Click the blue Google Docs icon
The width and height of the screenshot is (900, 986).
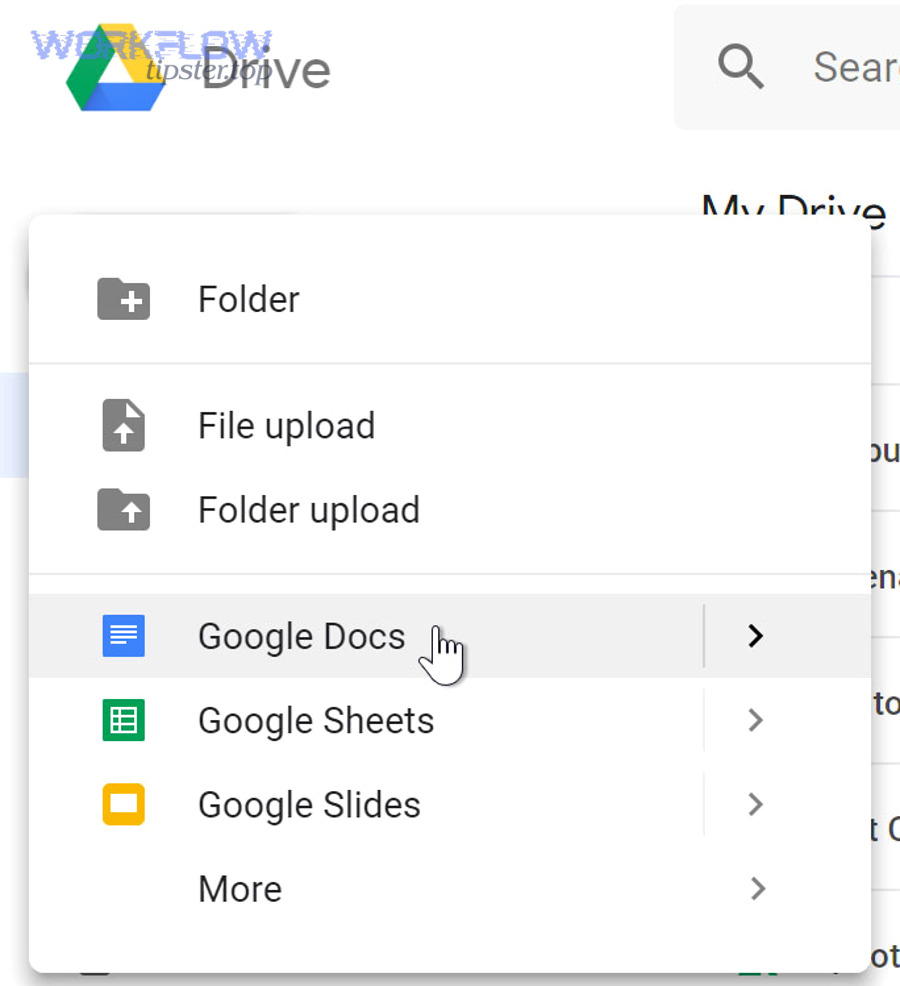point(123,636)
